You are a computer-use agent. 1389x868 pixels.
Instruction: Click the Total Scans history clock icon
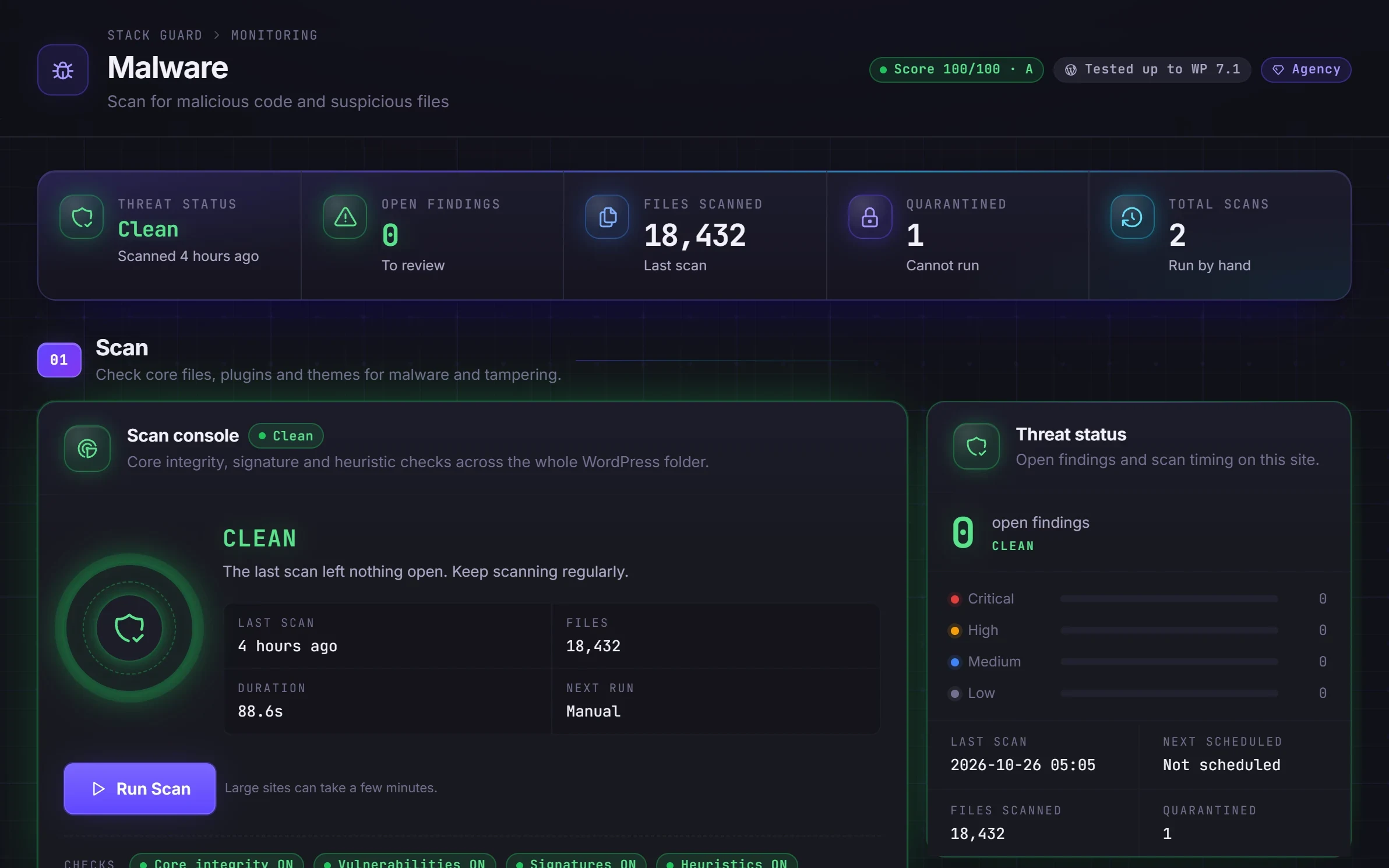[1132, 217]
